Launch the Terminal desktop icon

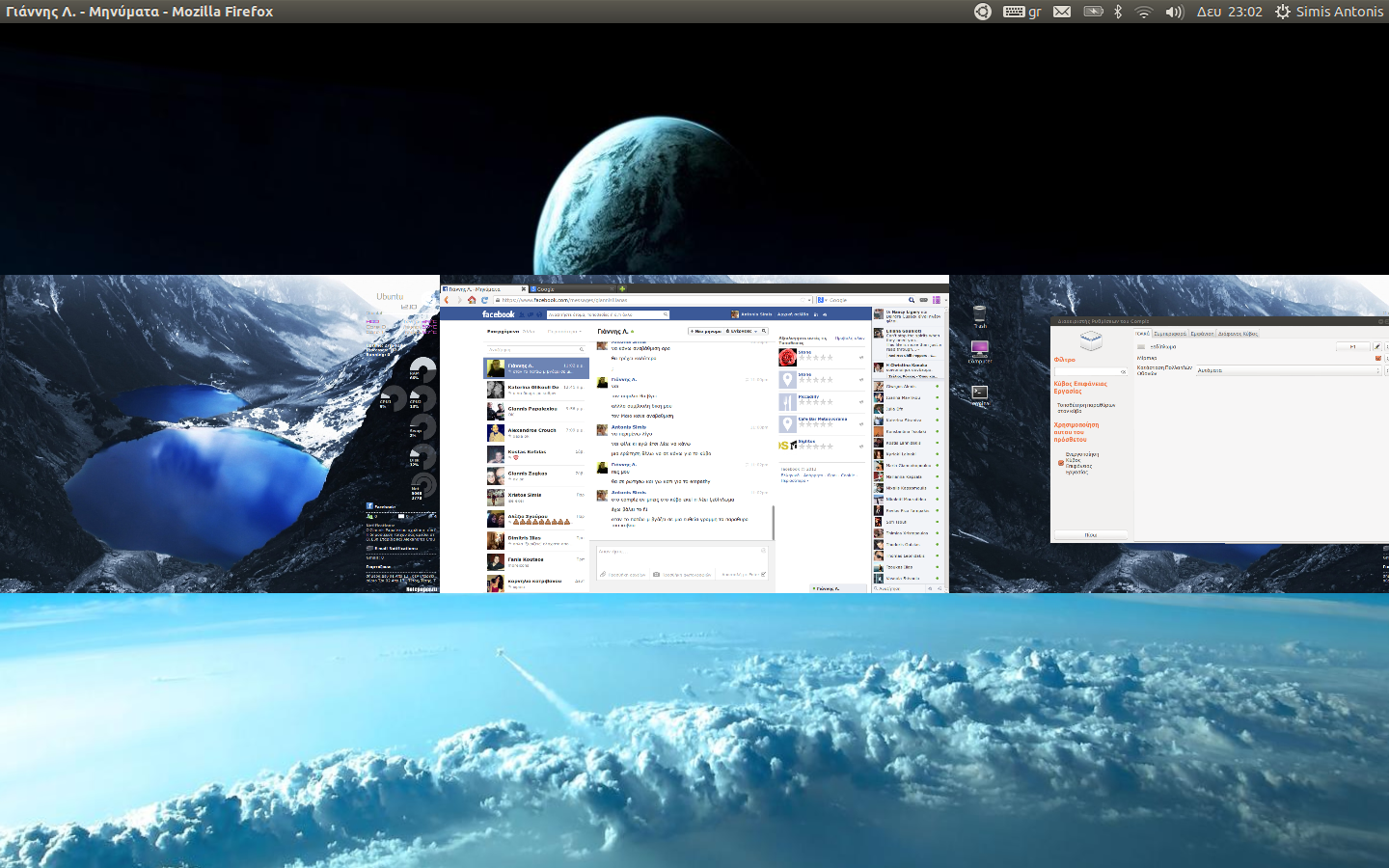coord(980,393)
